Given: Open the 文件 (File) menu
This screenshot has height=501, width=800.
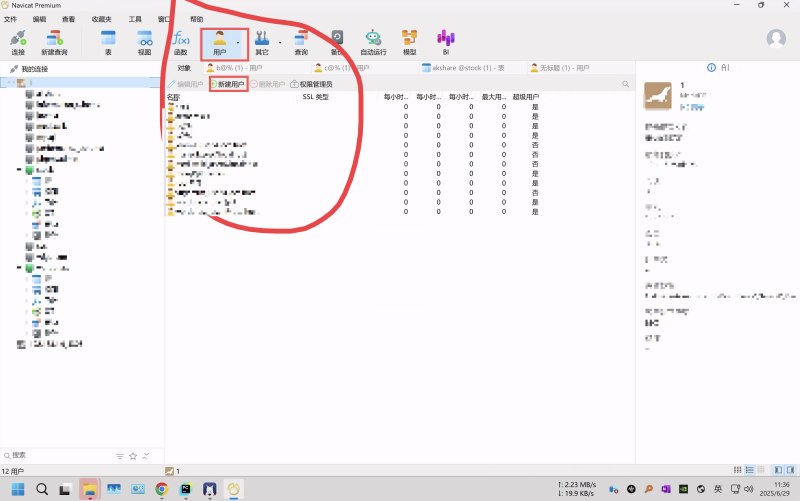Looking at the screenshot, I should tap(10, 19).
